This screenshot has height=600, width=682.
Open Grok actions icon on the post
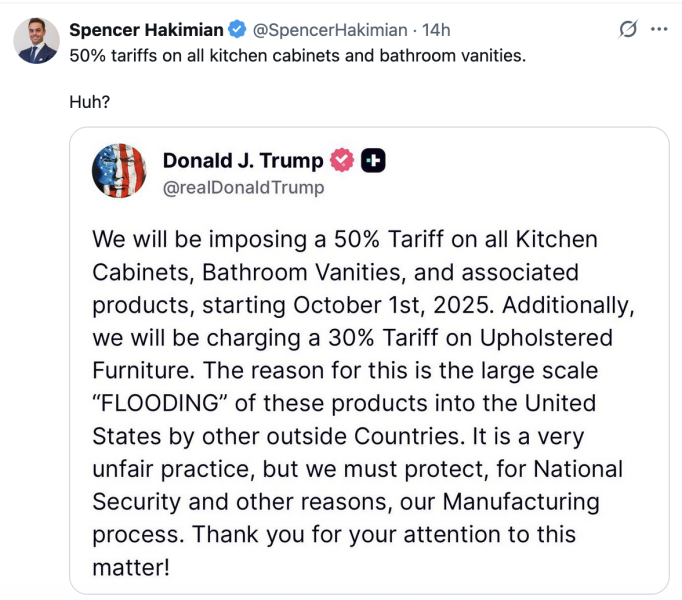pyautogui.click(x=629, y=30)
